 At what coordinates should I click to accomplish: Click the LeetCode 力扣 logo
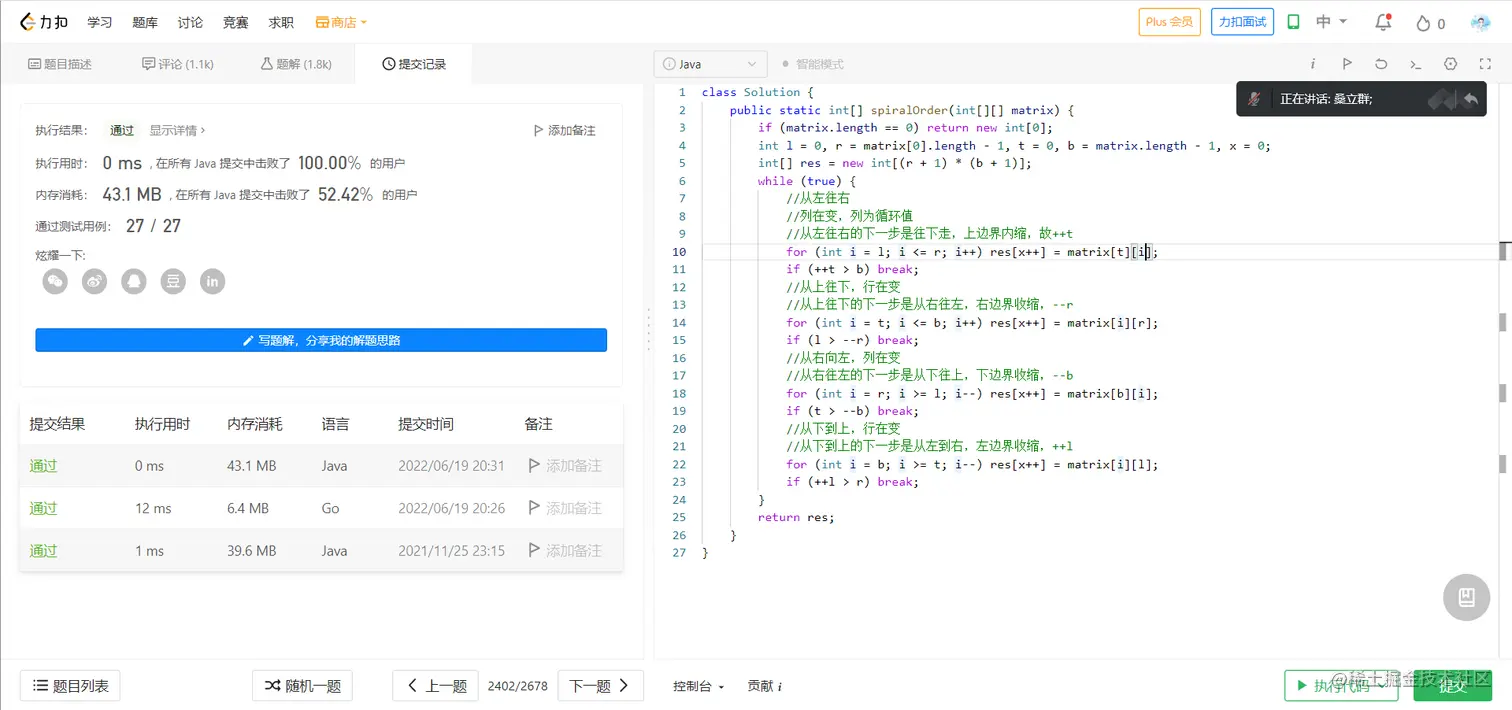point(42,22)
